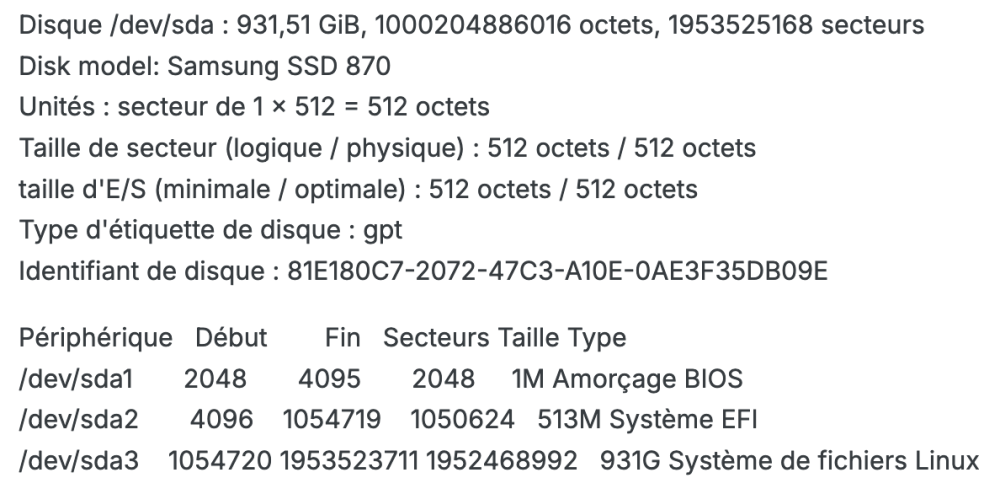Click the "Taille de secteur" line

pos(384,146)
